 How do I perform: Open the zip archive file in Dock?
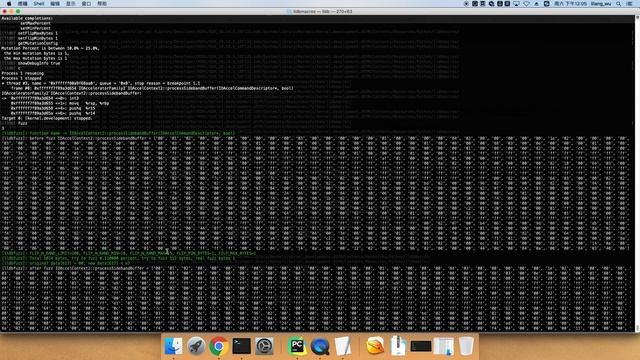point(398,346)
